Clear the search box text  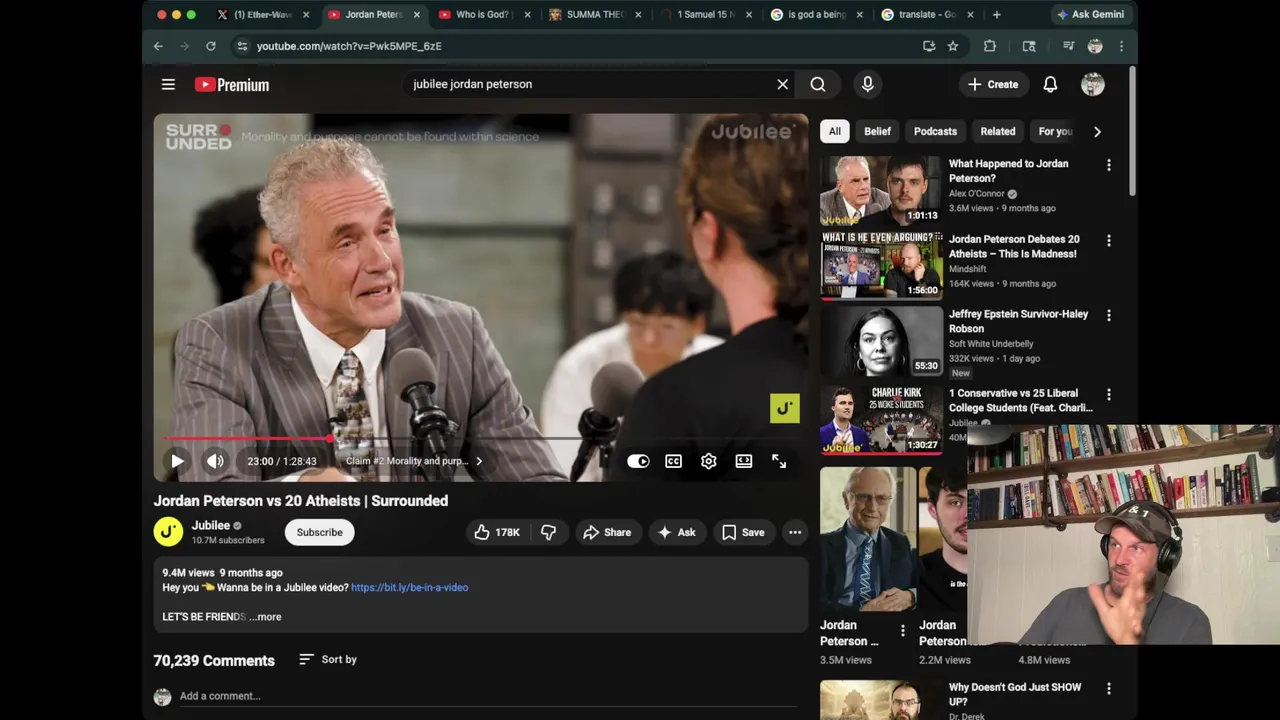(x=783, y=85)
